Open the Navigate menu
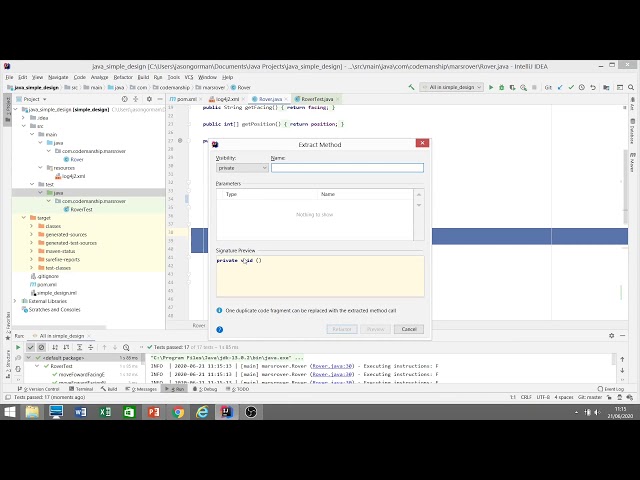640x480 pixels. click(58, 77)
